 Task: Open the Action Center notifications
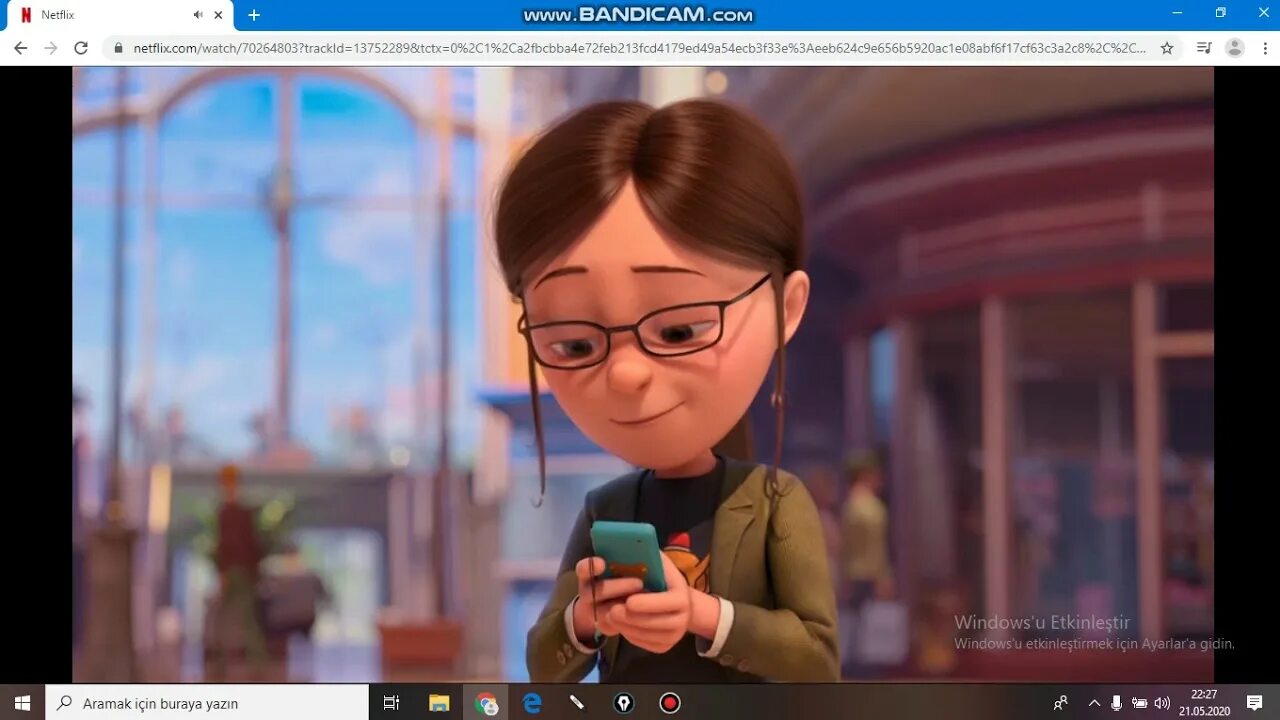[1255, 703]
